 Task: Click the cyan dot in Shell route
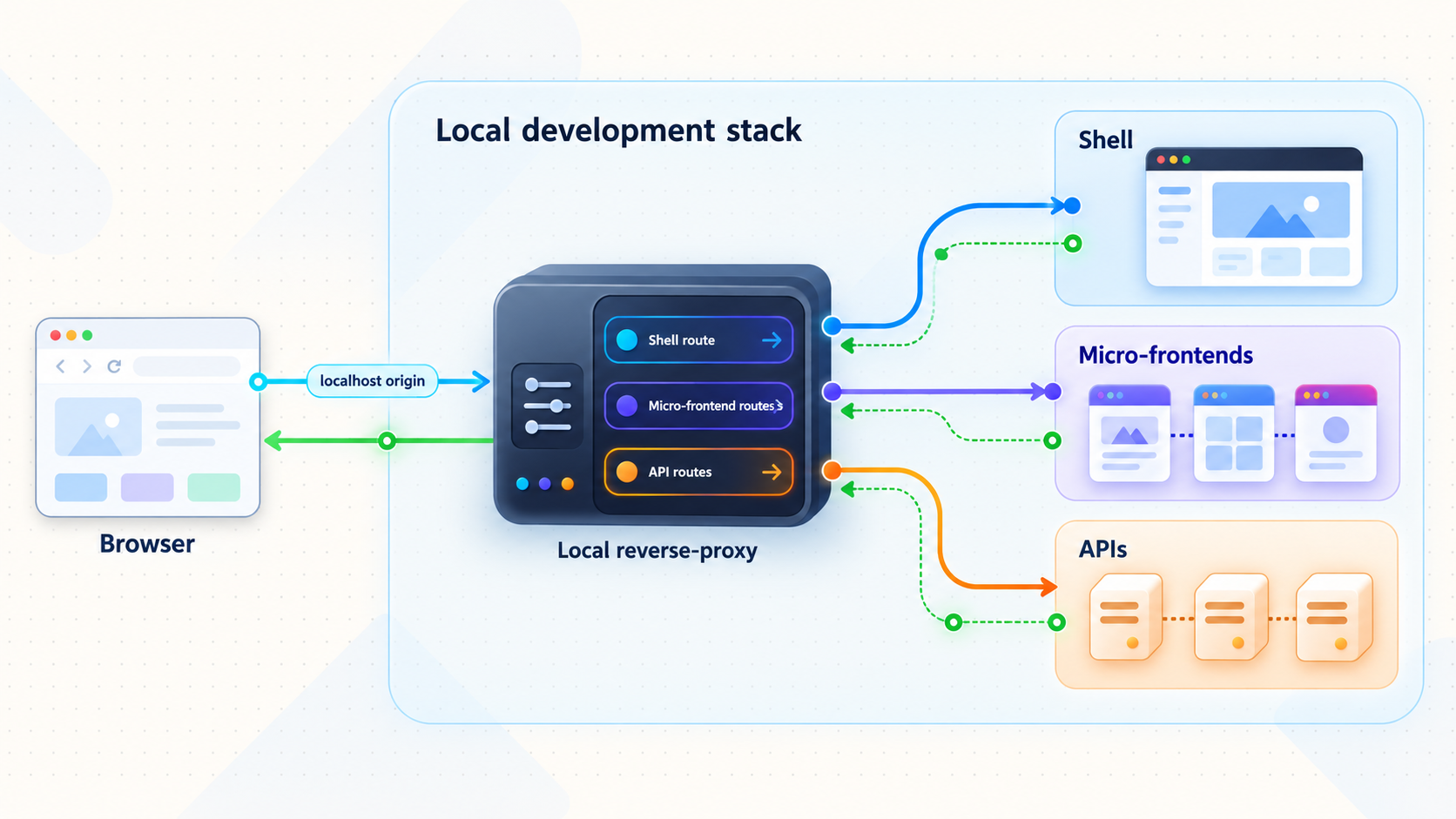[x=627, y=340]
